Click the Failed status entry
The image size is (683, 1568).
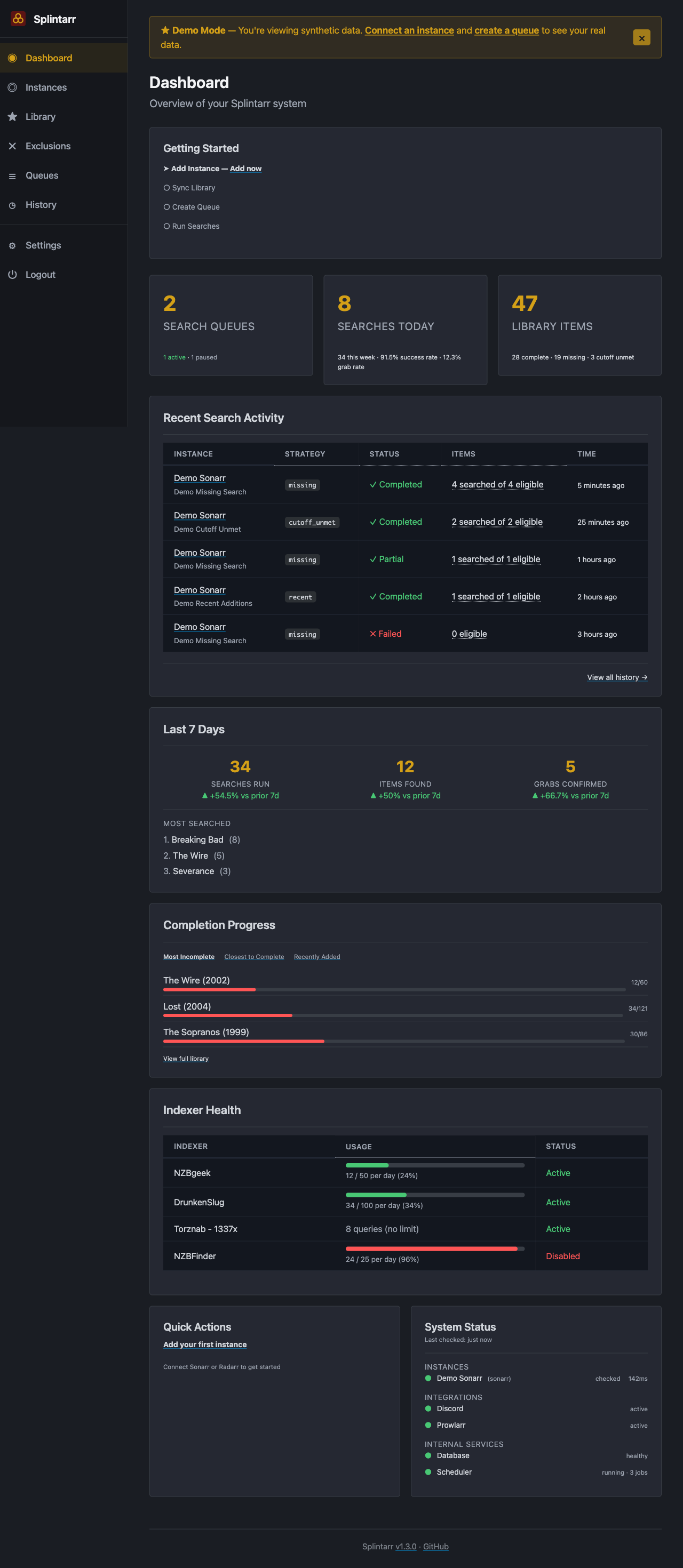click(385, 634)
